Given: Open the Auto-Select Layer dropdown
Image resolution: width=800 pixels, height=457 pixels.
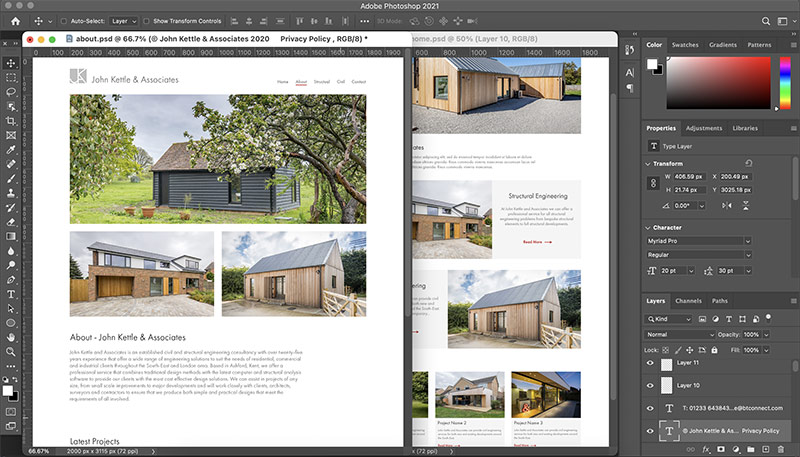Looking at the screenshot, I should pos(124,21).
